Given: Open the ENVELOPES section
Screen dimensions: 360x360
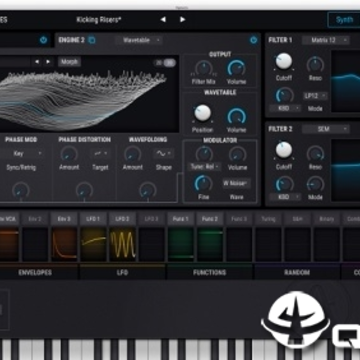Looking at the screenshot, I should [35, 272].
